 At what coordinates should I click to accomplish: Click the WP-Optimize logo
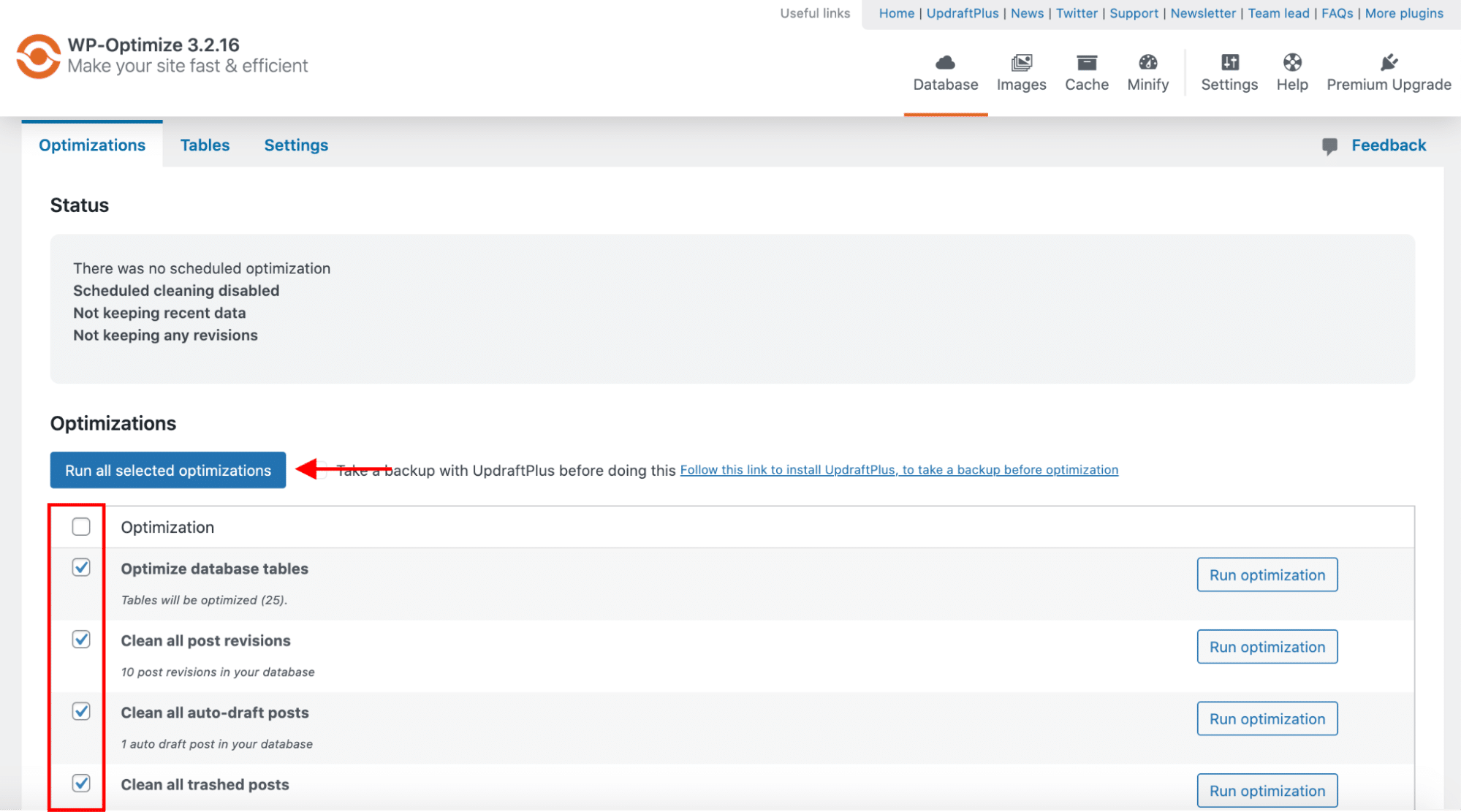[x=37, y=56]
